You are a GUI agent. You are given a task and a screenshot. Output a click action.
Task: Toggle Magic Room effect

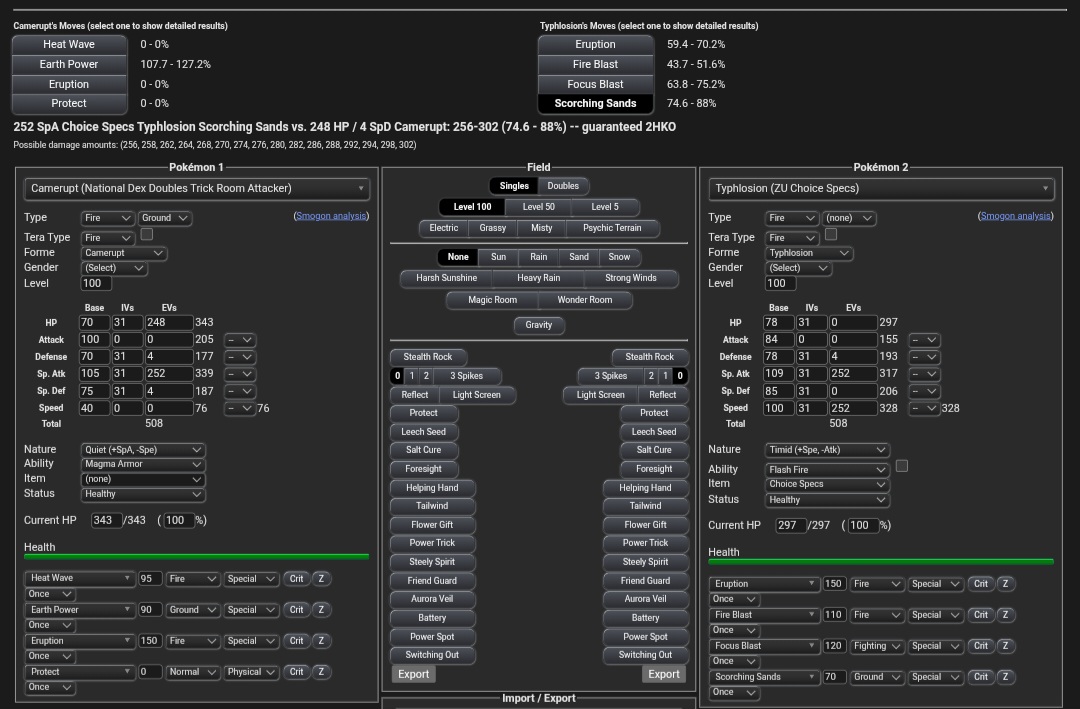pos(492,300)
